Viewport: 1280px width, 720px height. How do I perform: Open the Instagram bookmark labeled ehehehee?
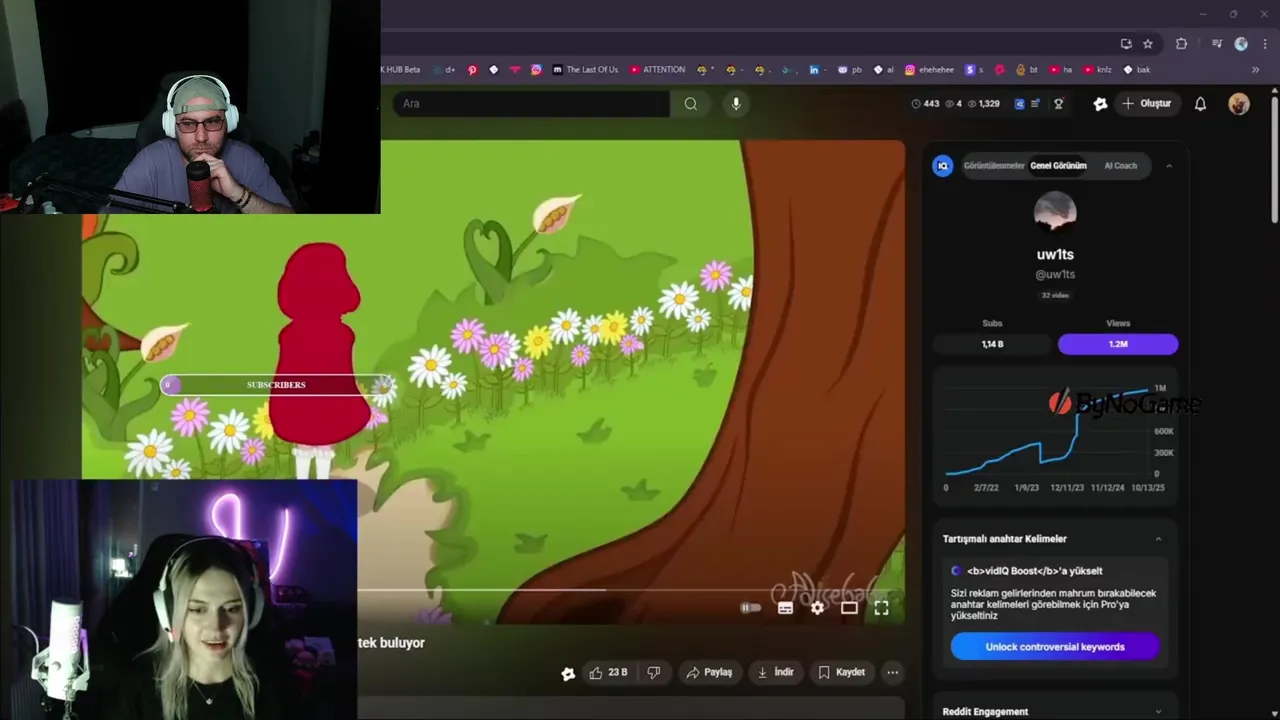pos(929,70)
